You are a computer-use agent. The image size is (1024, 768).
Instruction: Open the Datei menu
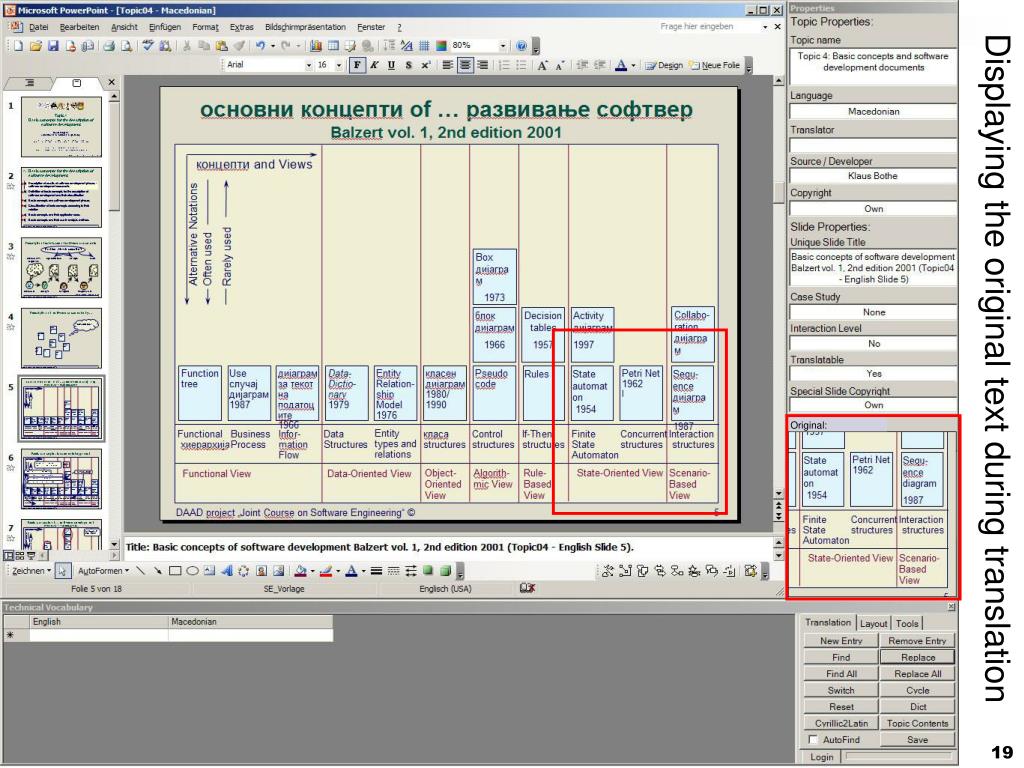[39, 27]
